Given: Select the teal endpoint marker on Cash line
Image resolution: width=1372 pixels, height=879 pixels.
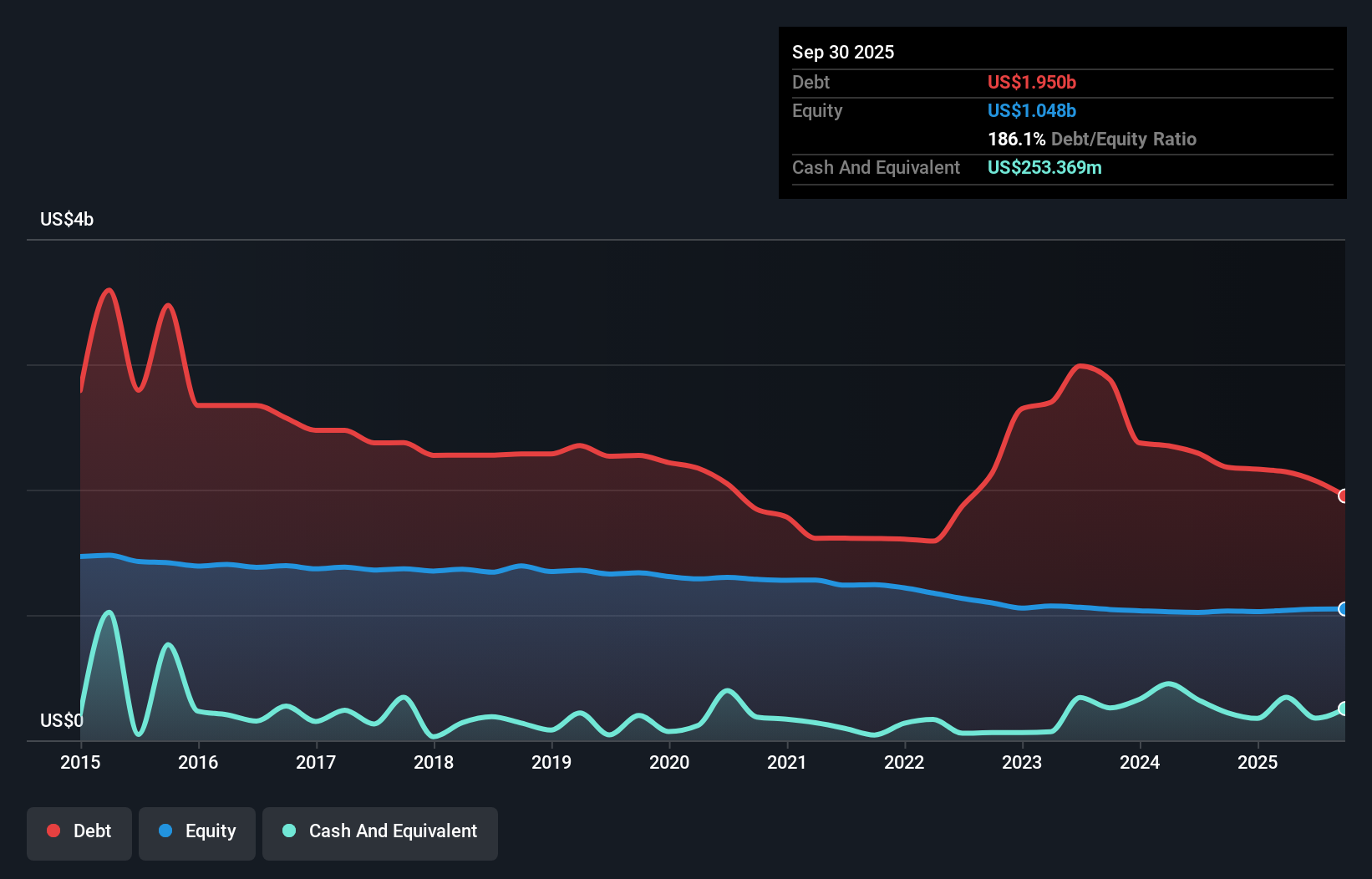Looking at the screenshot, I should [x=1343, y=708].
